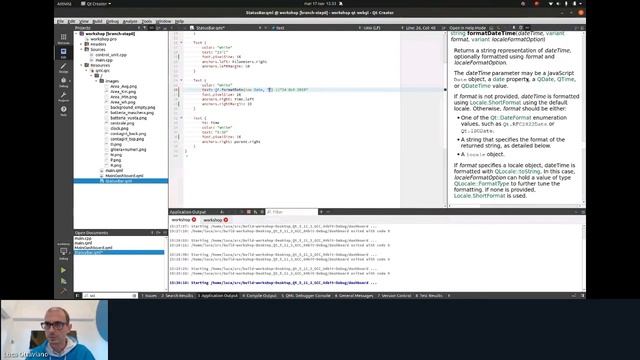Open the Window menu
640x360 pixels.
click(x=163, y=21)
